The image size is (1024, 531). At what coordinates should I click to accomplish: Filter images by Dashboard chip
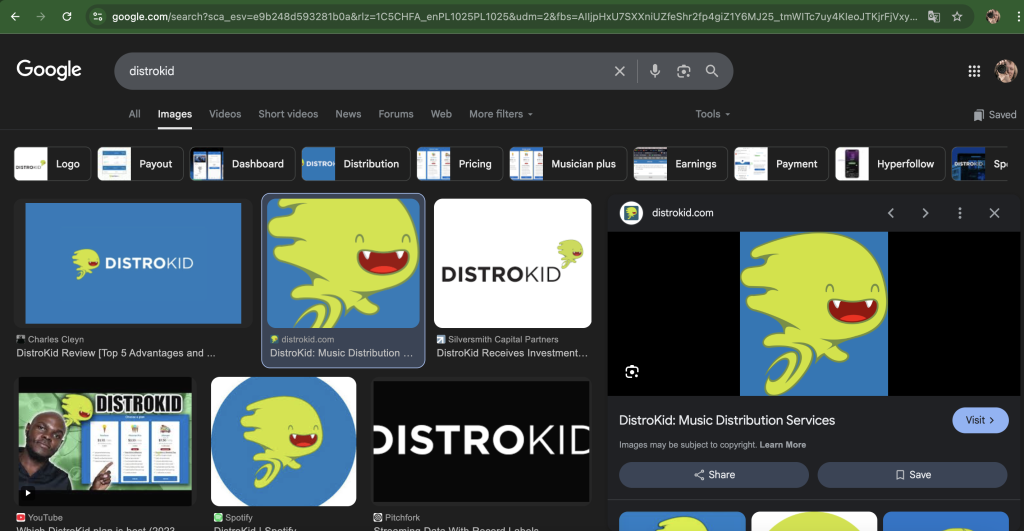[x=242, y=164]
